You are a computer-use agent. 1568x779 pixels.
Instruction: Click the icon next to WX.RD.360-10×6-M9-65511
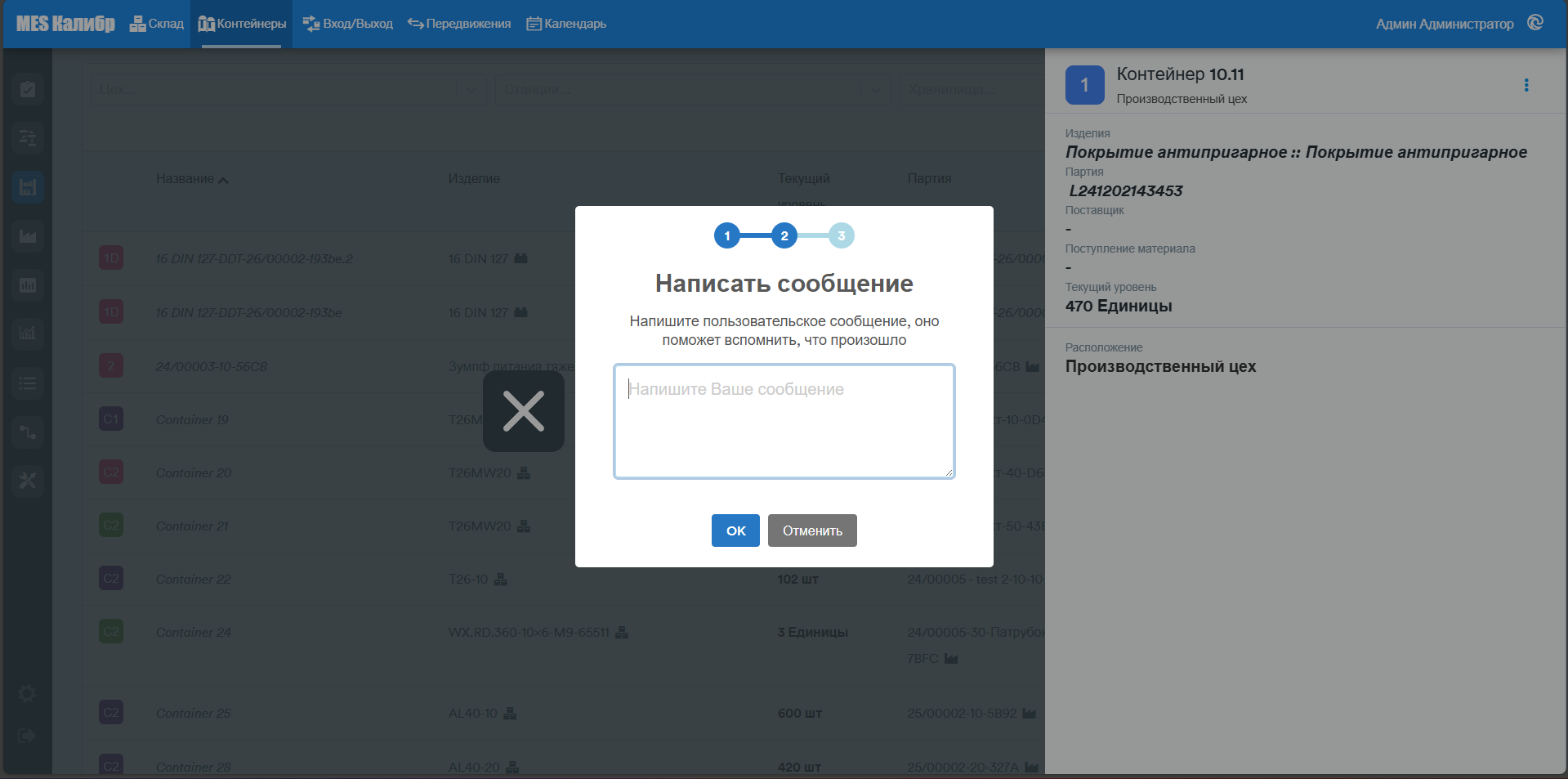click(622, 632)
